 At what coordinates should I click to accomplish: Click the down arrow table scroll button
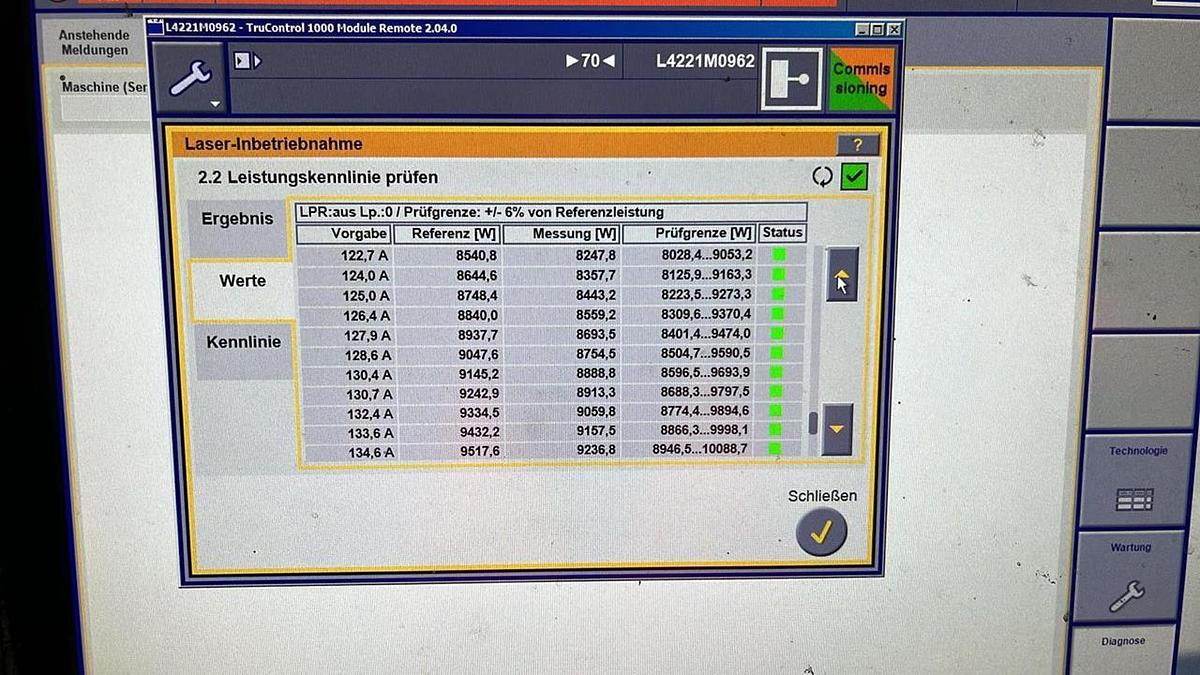click(837, 429)
